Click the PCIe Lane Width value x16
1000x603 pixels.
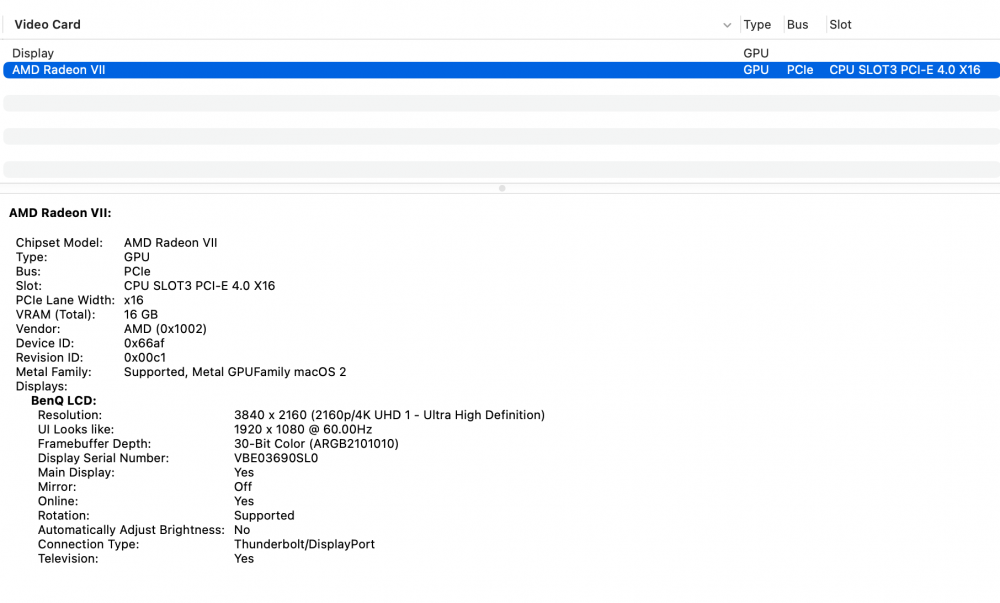133,300
